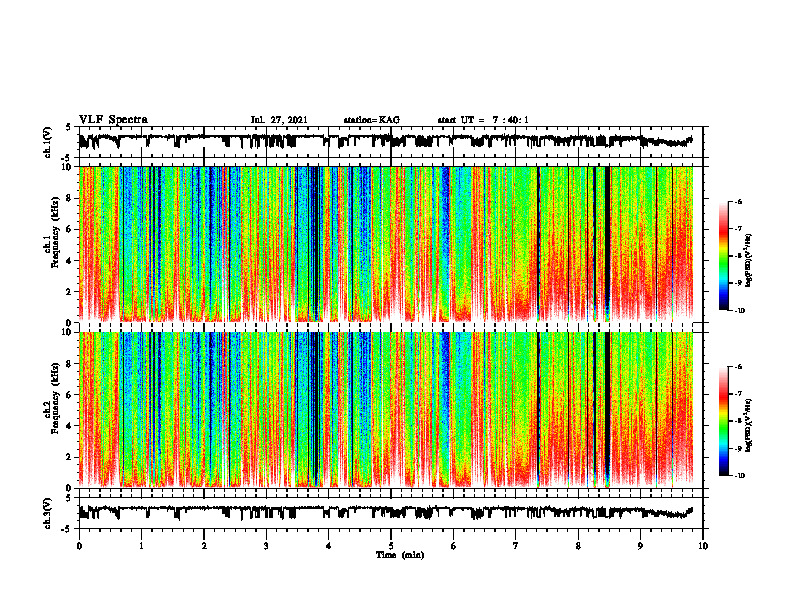The image size is (792, 612).
Task: Click time axis tick label "6"
Action: pos(453,546)
